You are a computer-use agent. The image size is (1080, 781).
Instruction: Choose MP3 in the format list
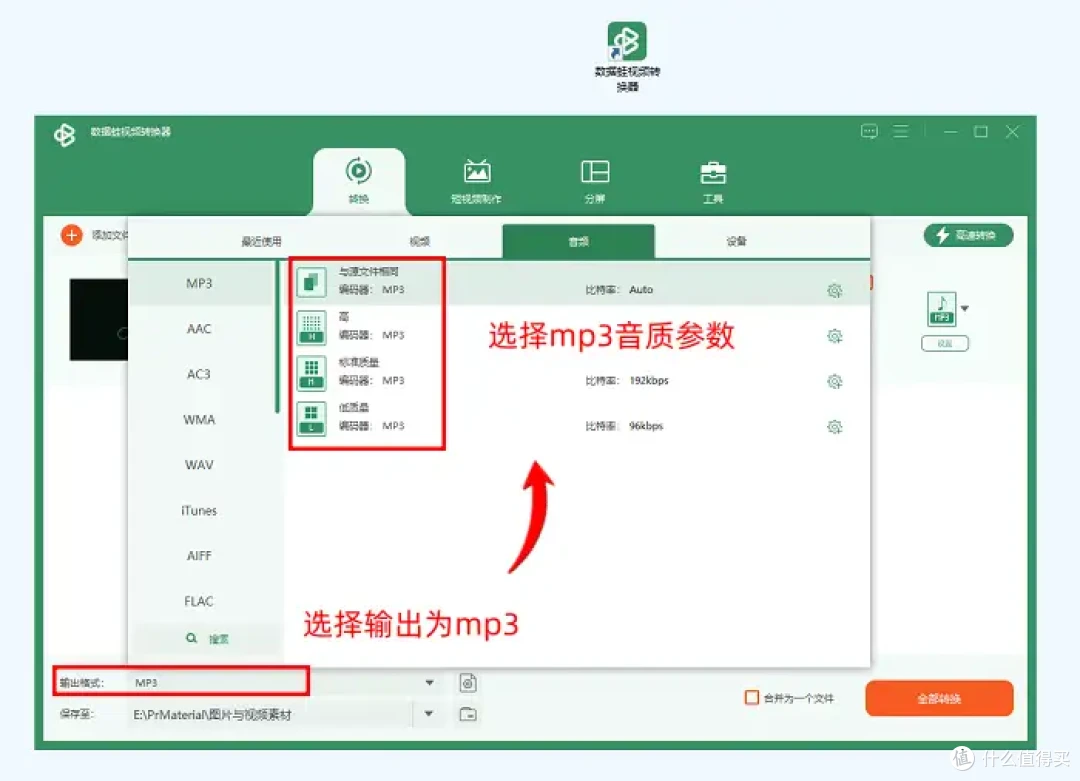pos(199,283)
